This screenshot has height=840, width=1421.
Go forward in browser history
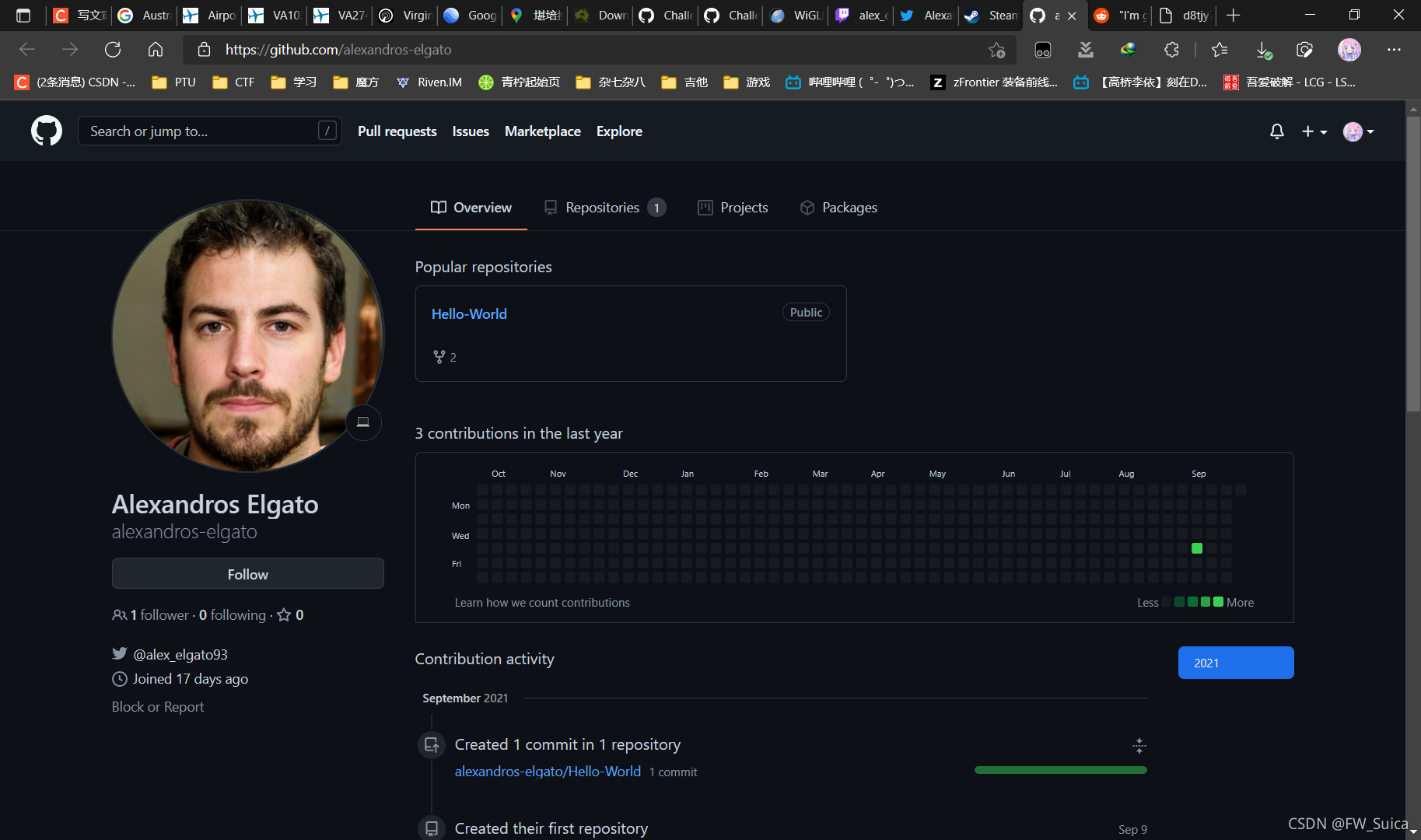tap(70, 50)
